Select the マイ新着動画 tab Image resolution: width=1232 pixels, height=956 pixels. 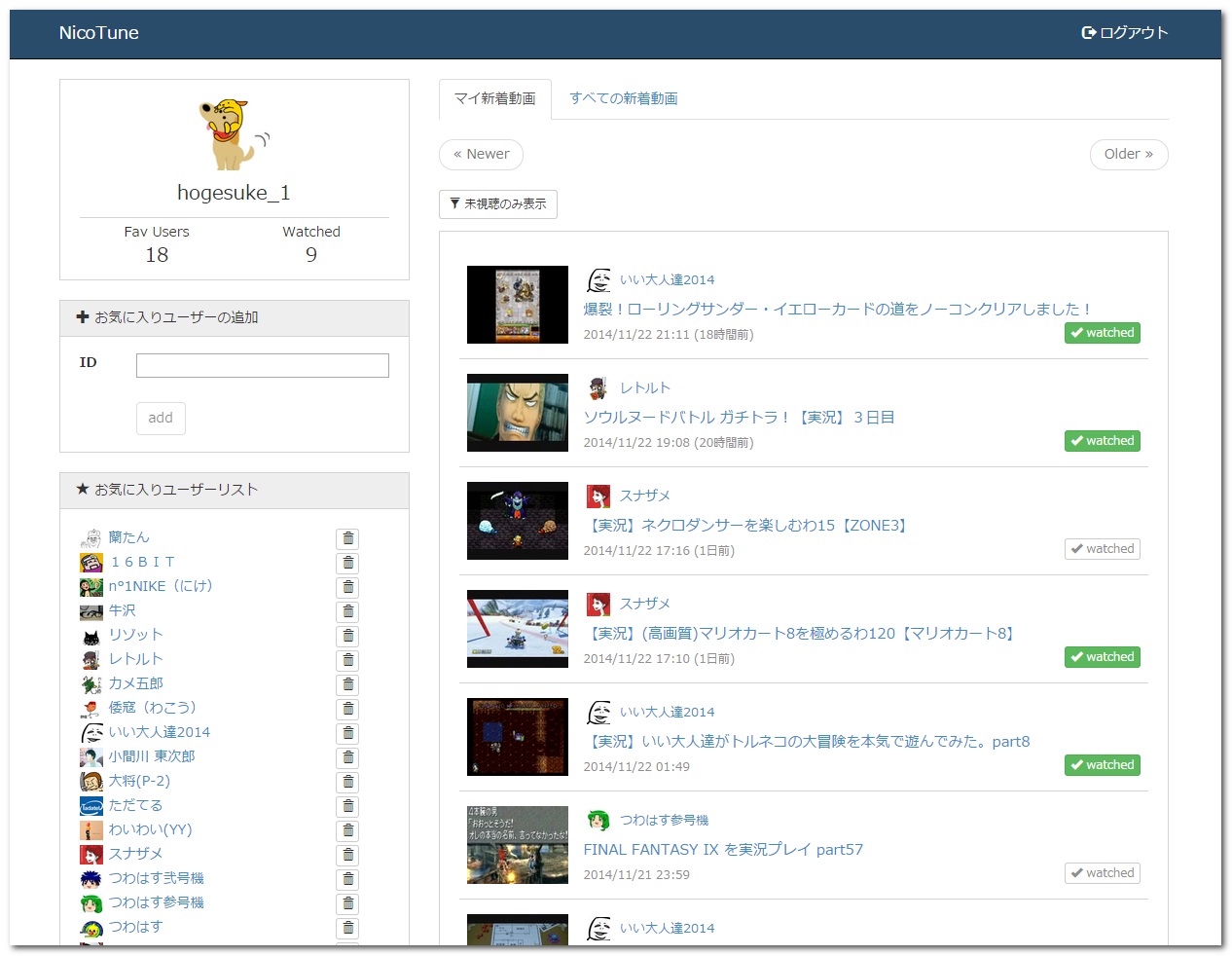point(494,99)
